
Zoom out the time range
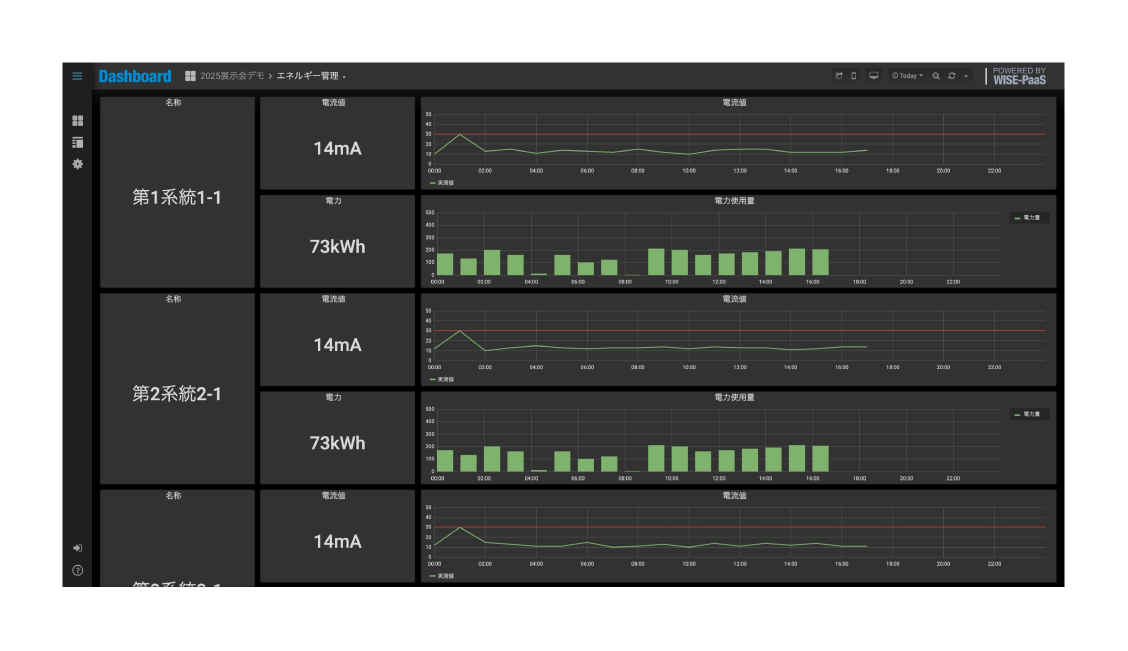point(936,76)
